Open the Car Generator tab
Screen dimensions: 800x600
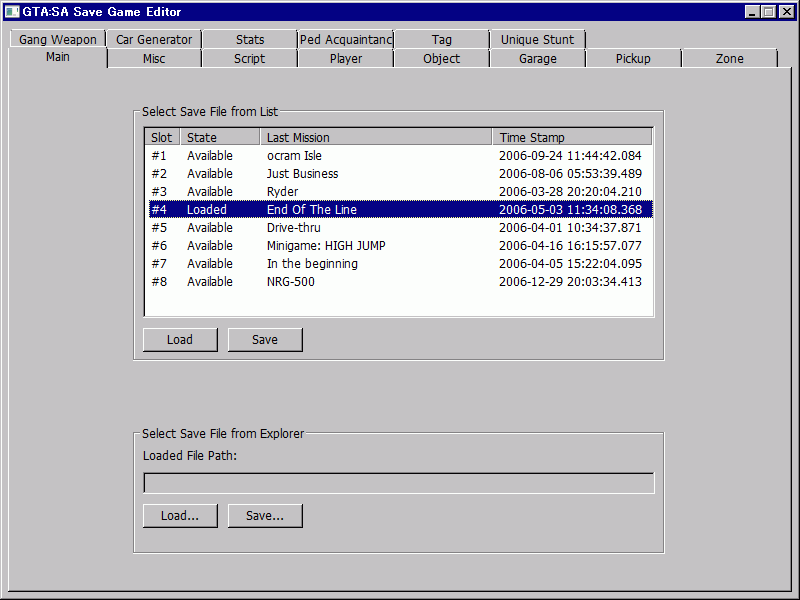pos(154,39)
